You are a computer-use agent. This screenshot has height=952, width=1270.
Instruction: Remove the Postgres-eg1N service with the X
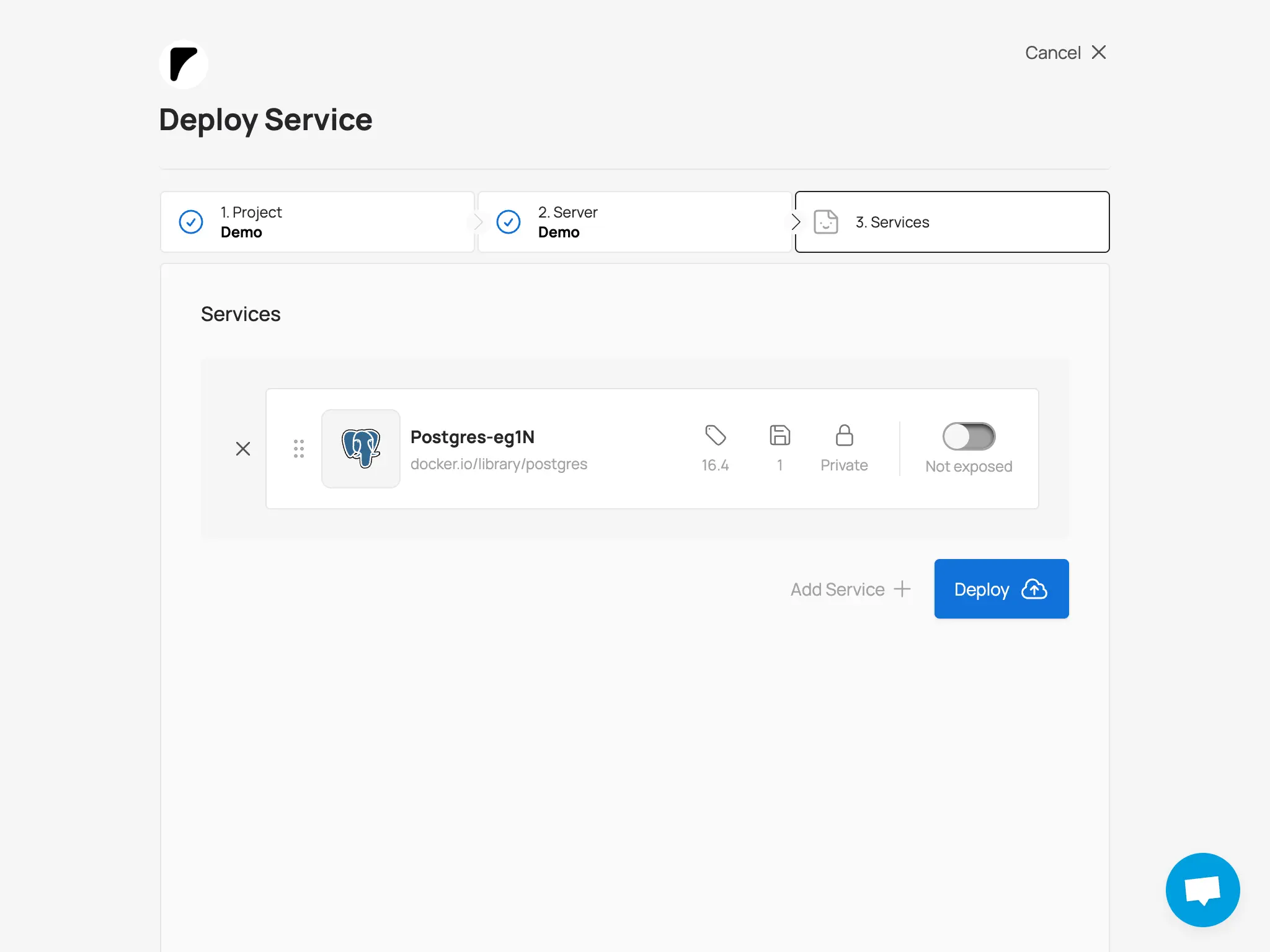tap(243, 448)
